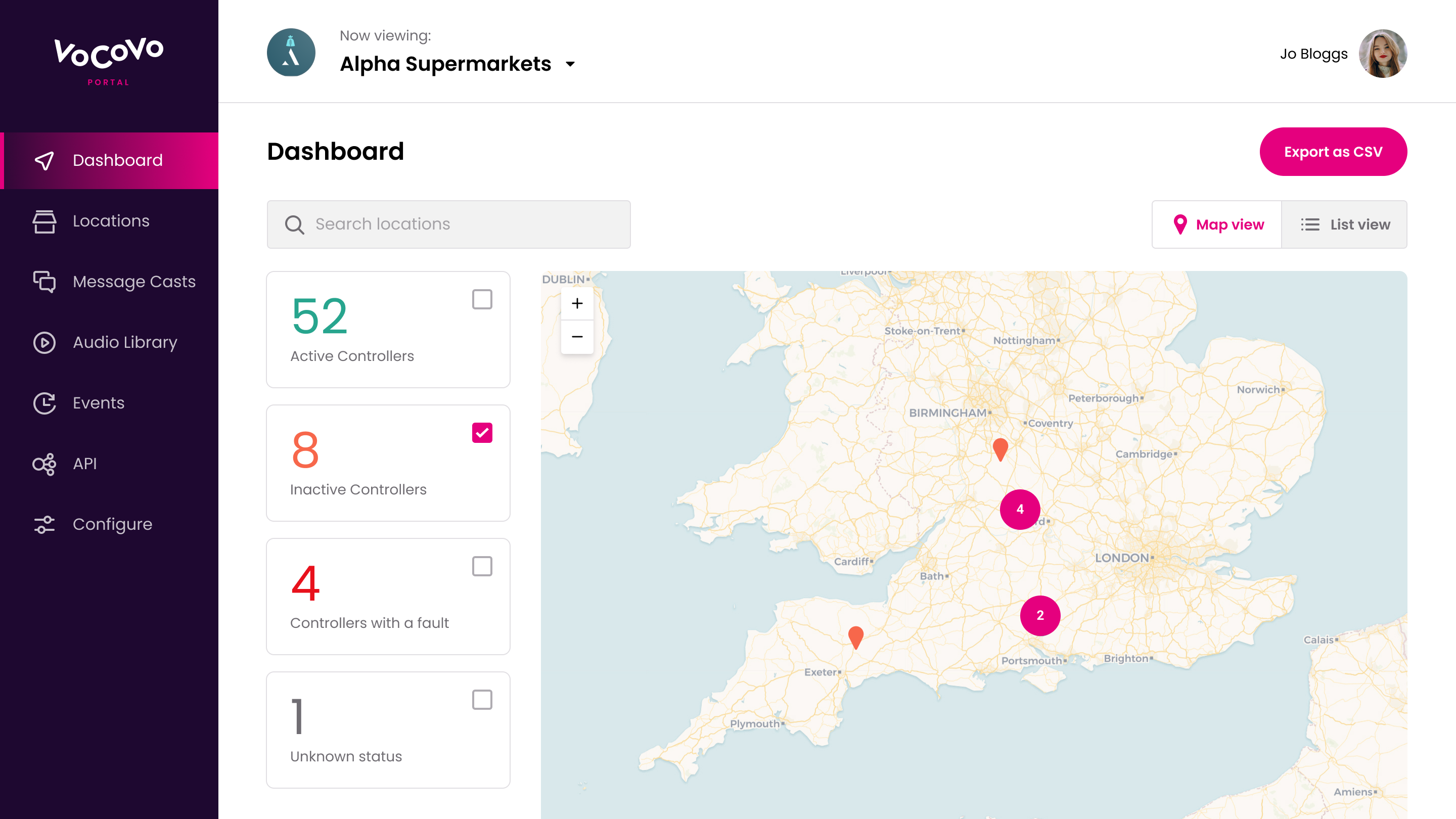Click the 52 Active Controllers card
The width and height of the screenshot is (1456, 819).
click(388, 330)
